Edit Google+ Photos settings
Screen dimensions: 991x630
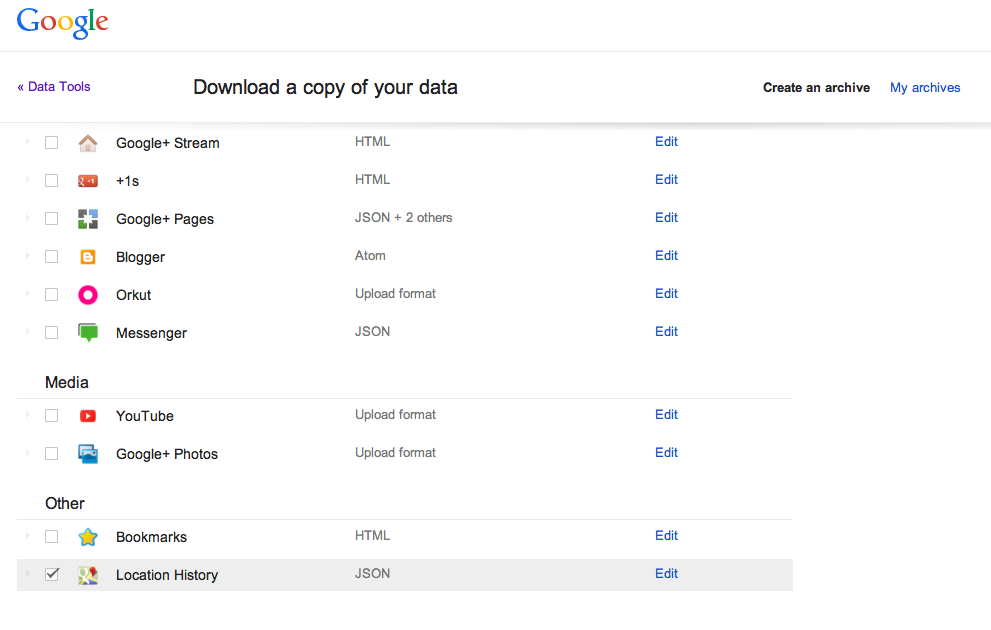[x=666, y=452]
